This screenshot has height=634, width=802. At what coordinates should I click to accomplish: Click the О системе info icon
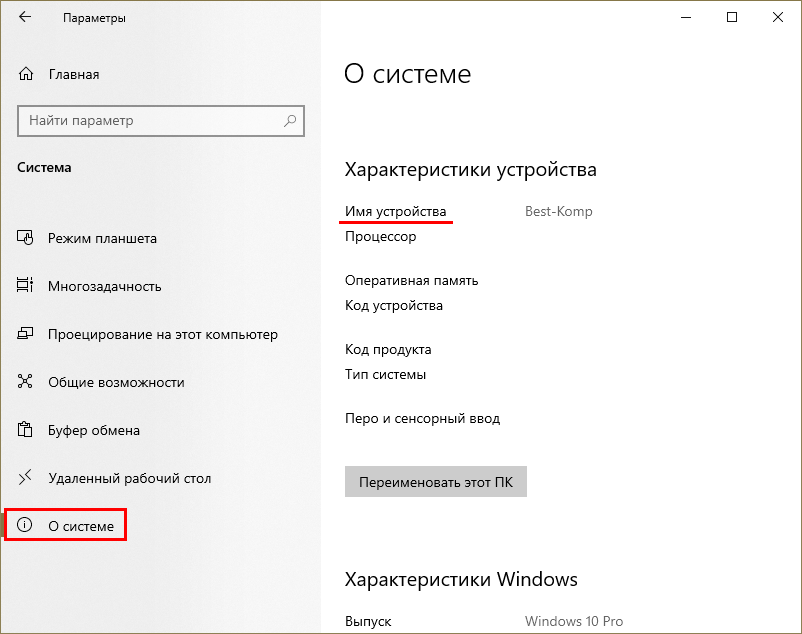pos(27,526)
